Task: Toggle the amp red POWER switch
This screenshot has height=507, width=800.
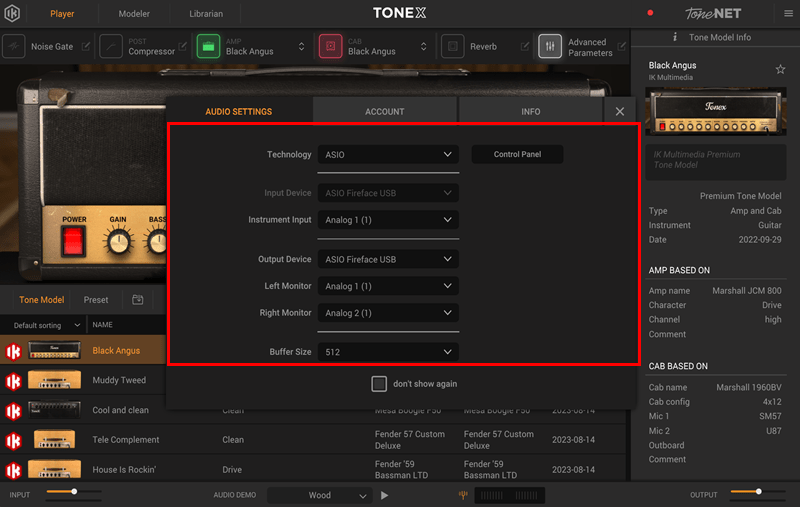Action: [x=73, y=241]
